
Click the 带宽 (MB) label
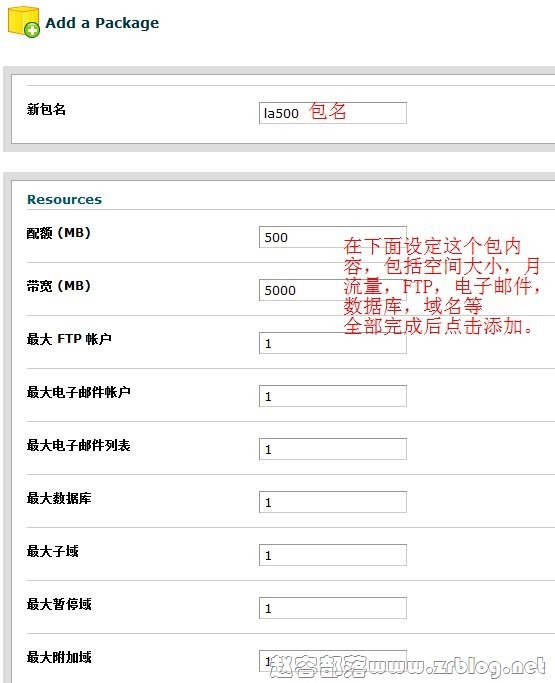coord(59,286)
